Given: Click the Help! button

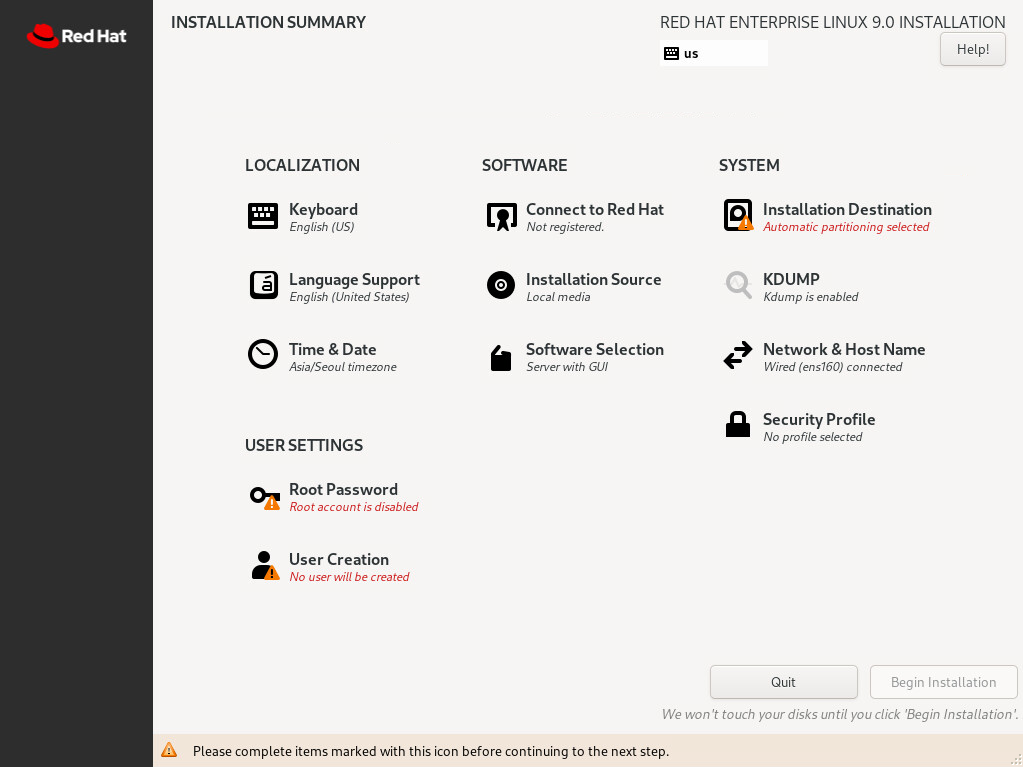Looking at the screenshot, I should pyautogui.click(x=972, y=50).
